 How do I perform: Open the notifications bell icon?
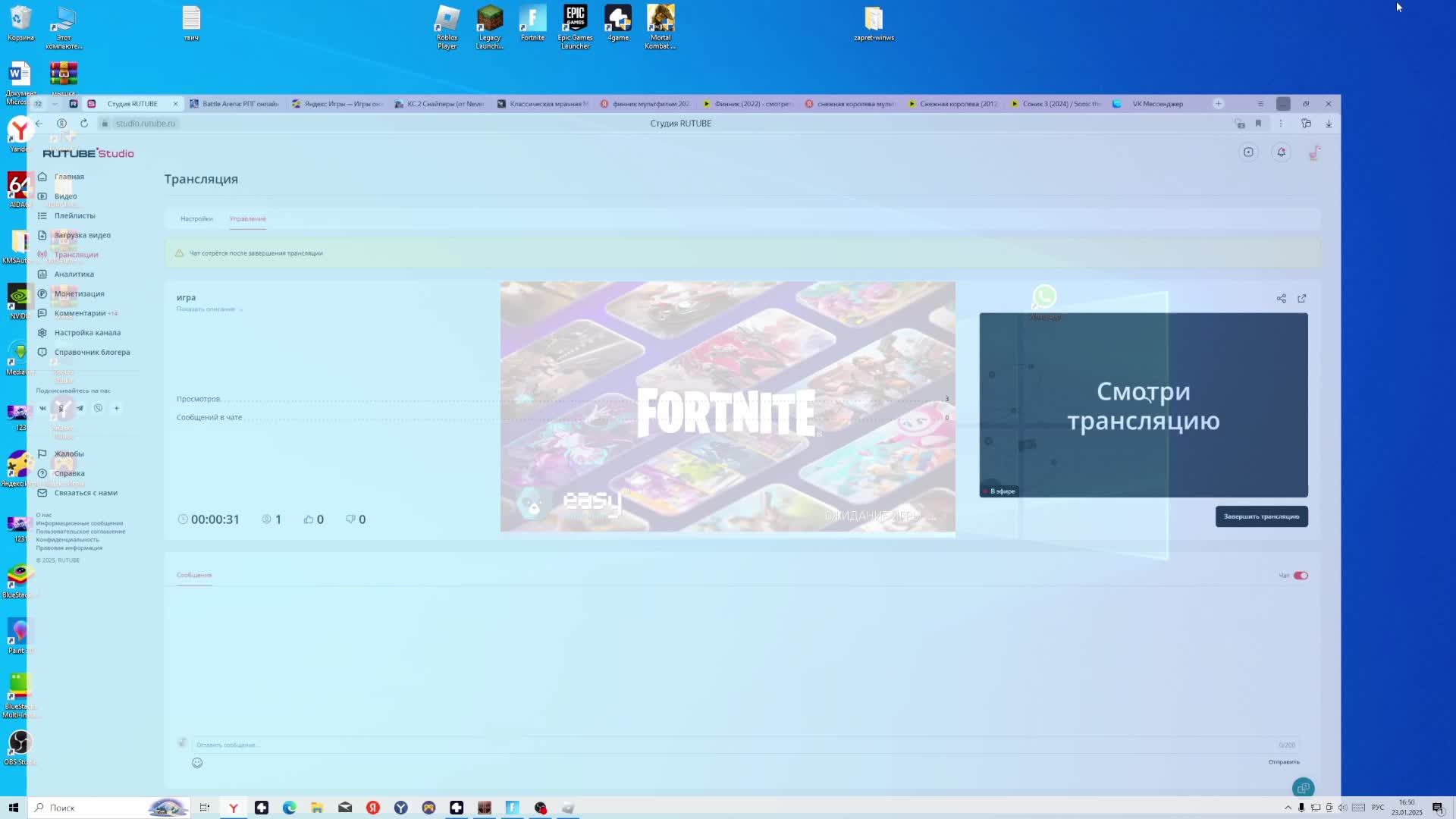coord(1281,152)
